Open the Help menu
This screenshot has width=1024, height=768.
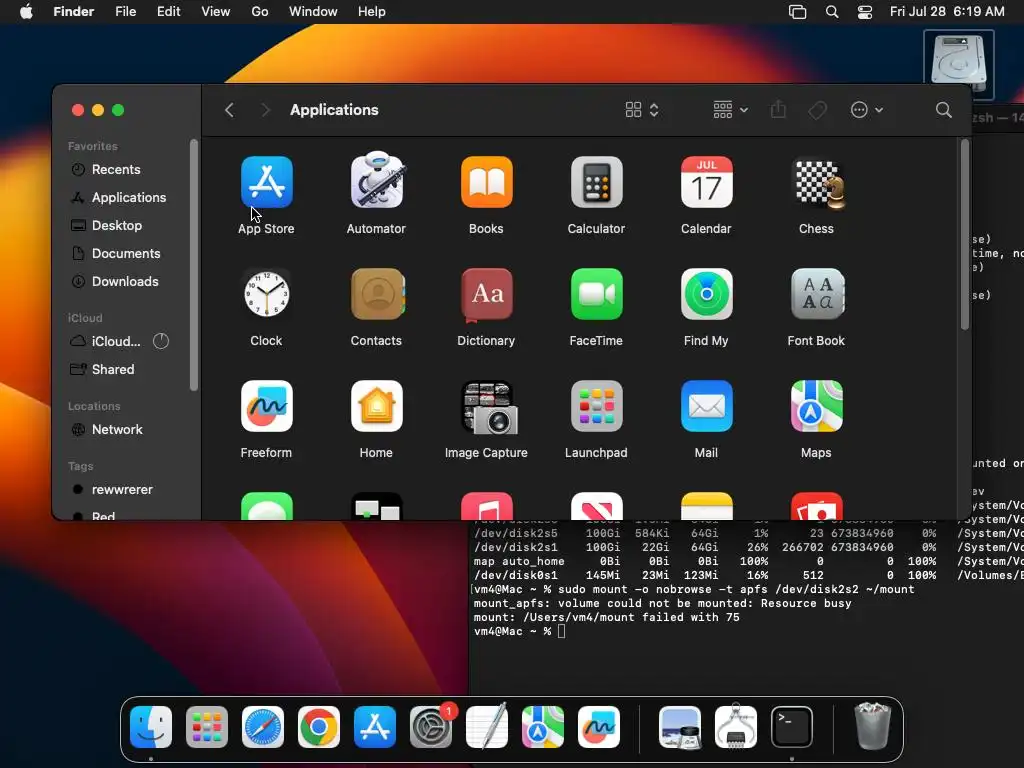(372, 12)
